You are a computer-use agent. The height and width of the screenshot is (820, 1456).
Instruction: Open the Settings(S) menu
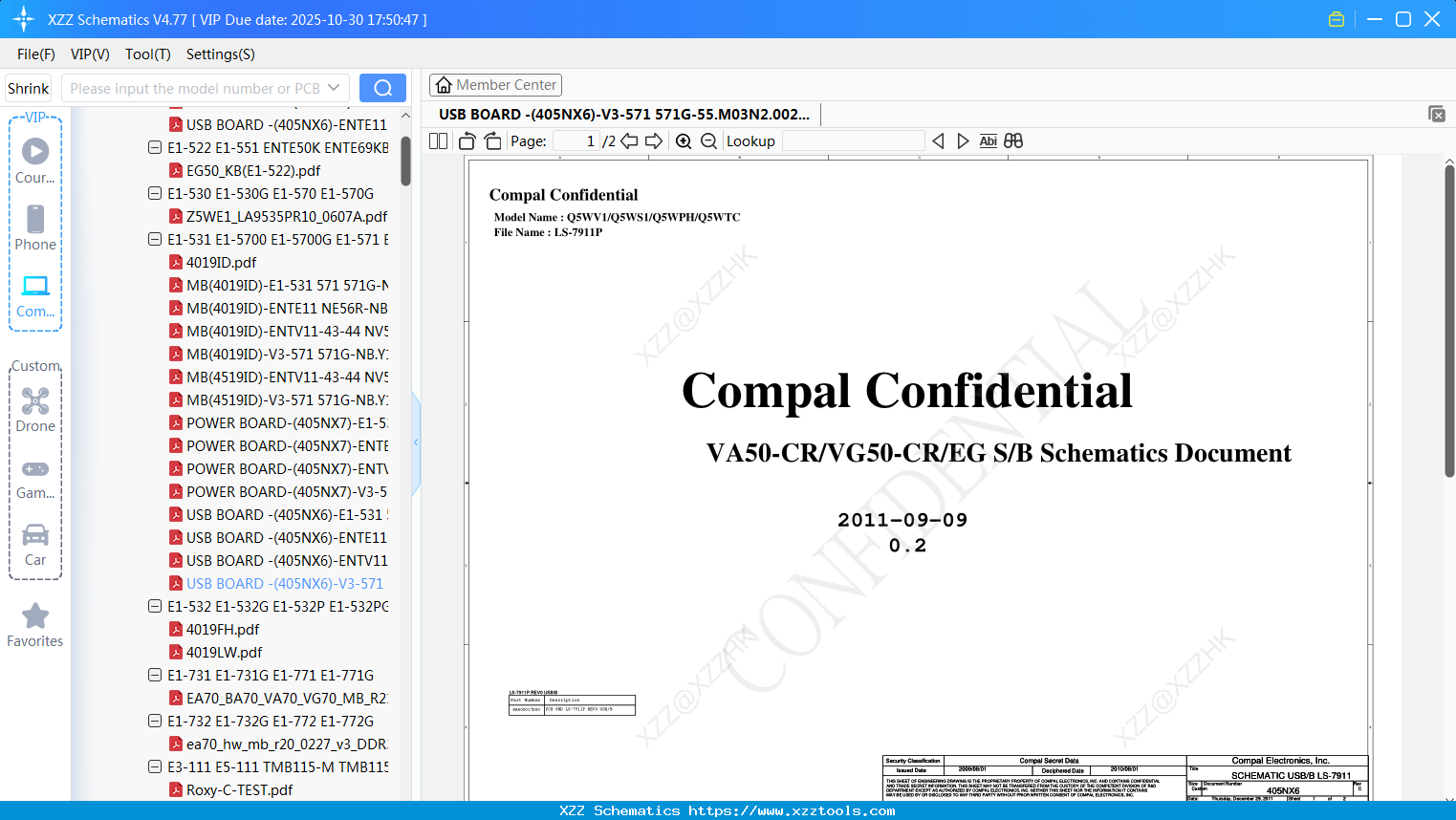[x=221, y=54]
